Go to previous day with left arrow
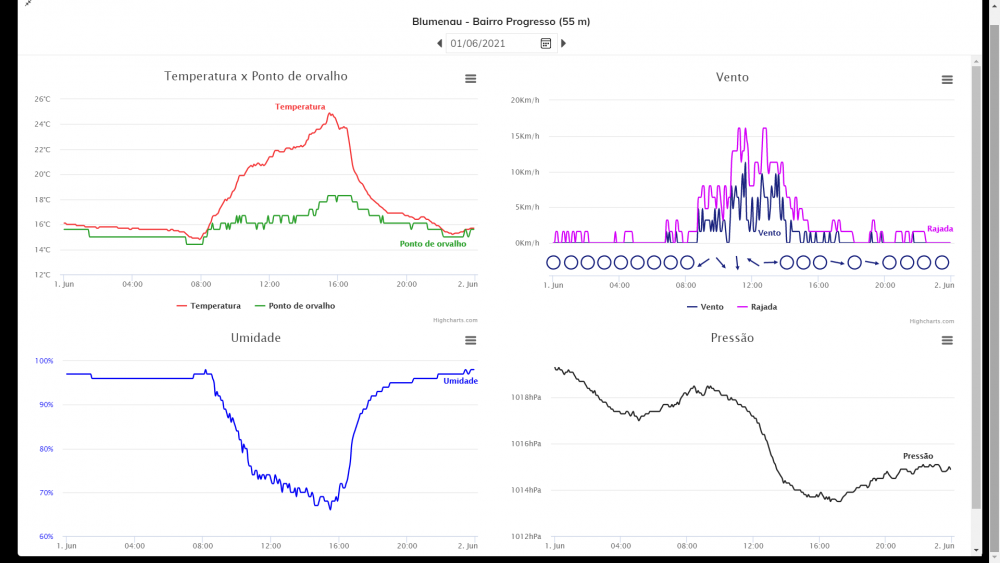 pos(439,43)
